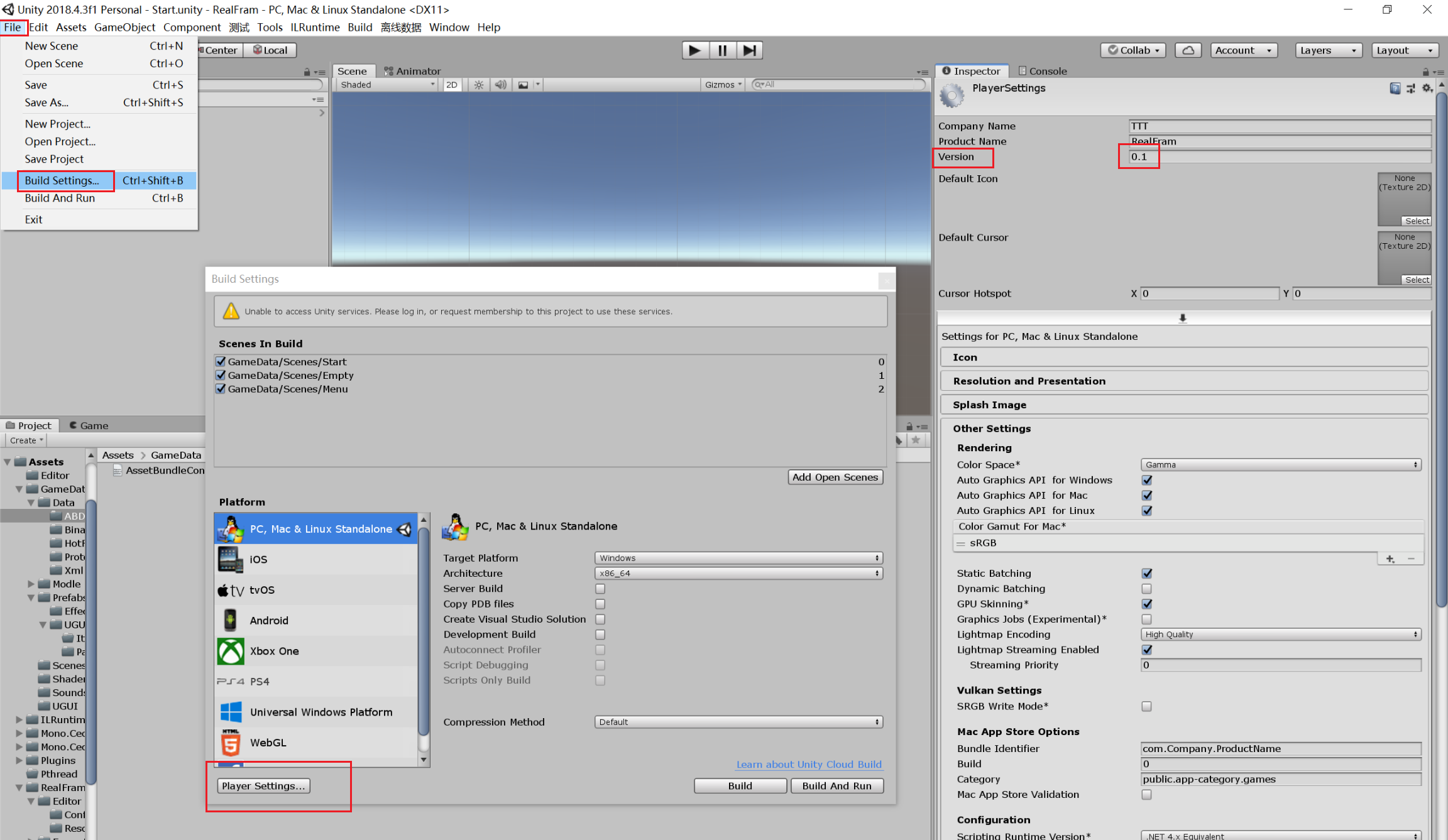The width and height of the screenshot is (1448, 840).
Task: Click the Local handle rotation toggle
Action: tap(270, 50)
